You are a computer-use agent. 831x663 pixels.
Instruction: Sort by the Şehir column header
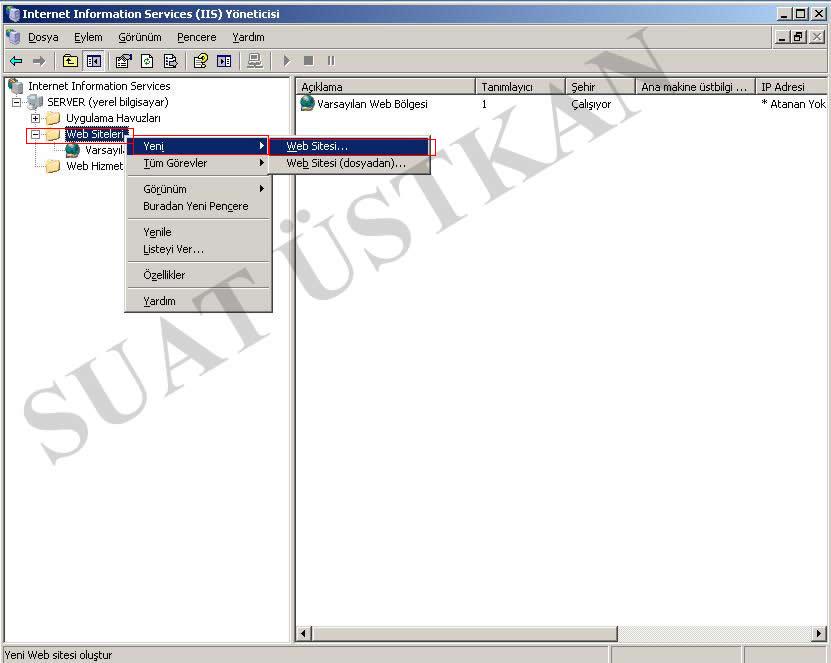coord(600,86)
